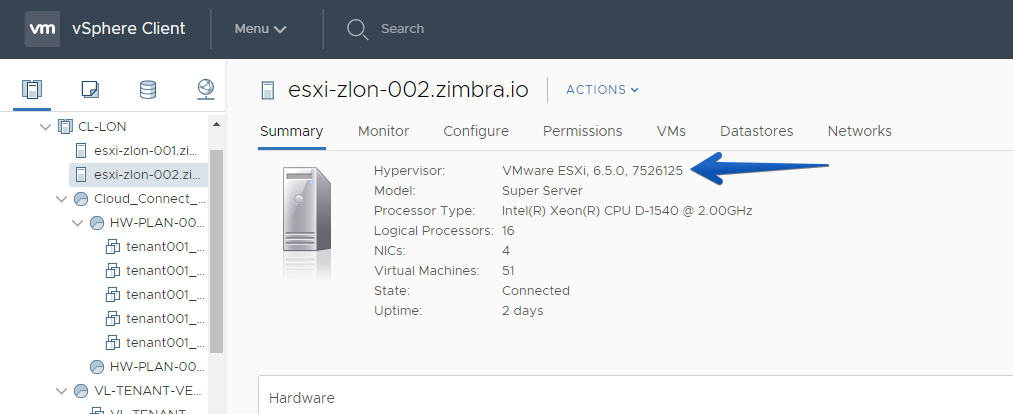This screenshot has height=414, width=1013.
Task: Click the Super Server model value
Action: [542, 191]
